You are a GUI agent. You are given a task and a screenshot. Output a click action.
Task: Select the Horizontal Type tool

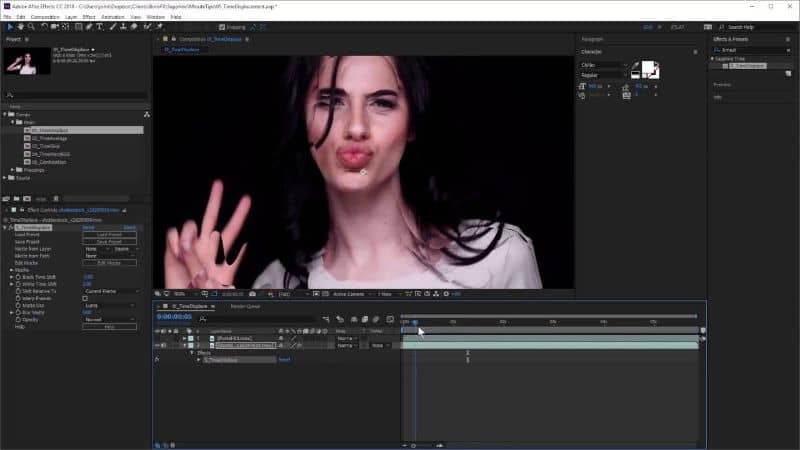pyautogui.click(x=99, y=27)
